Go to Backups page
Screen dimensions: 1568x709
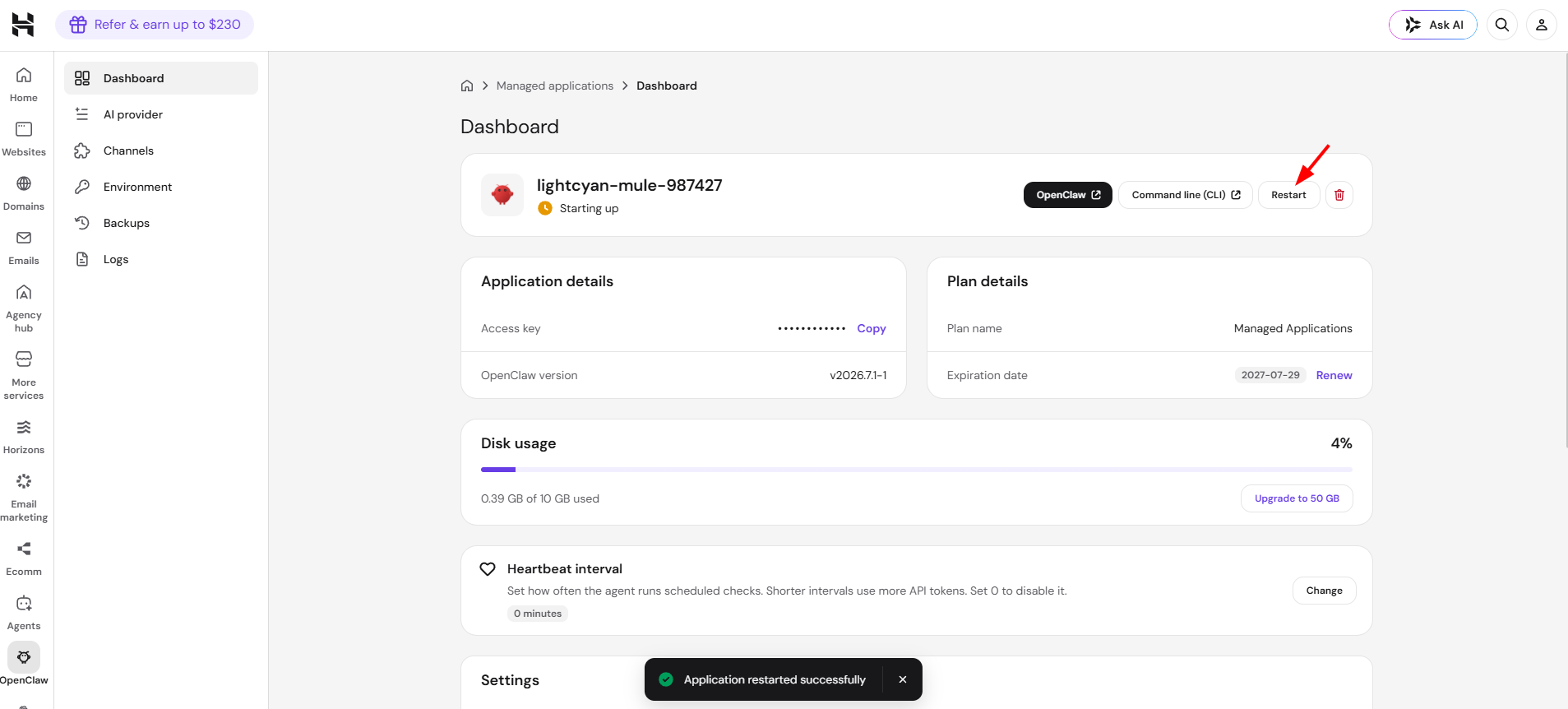point(161,223)
